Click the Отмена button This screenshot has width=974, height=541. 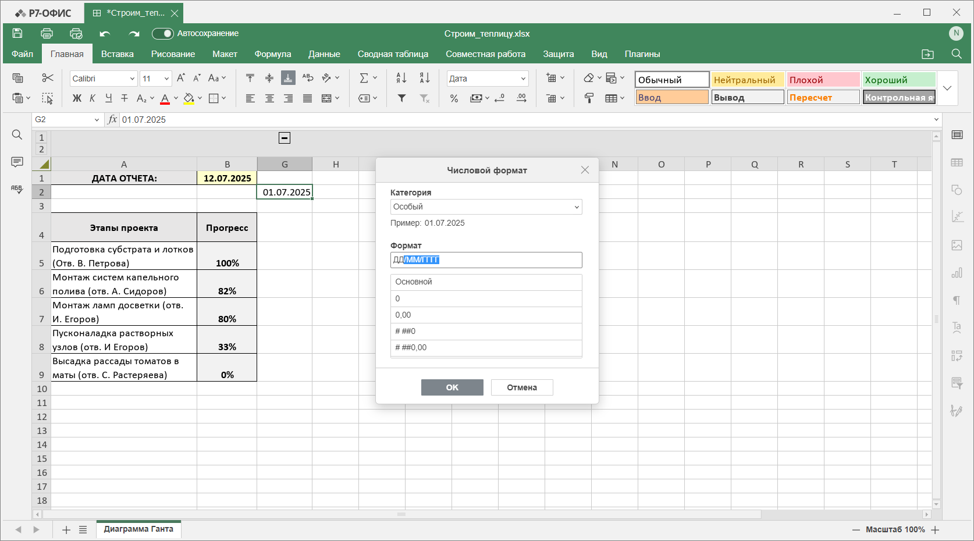coord(522,387)
